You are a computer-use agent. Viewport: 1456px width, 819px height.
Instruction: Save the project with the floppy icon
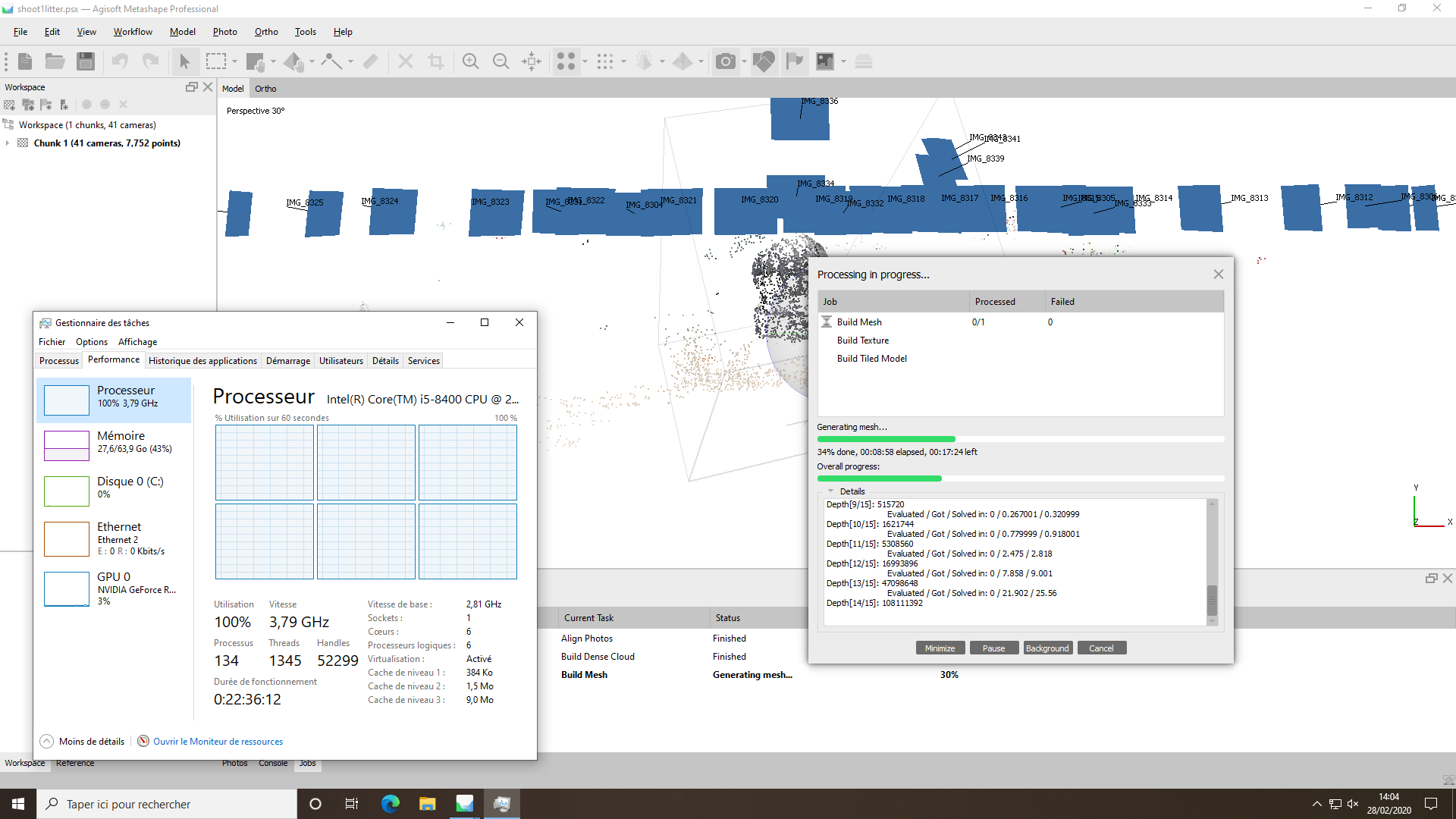(x=86, y=61)
